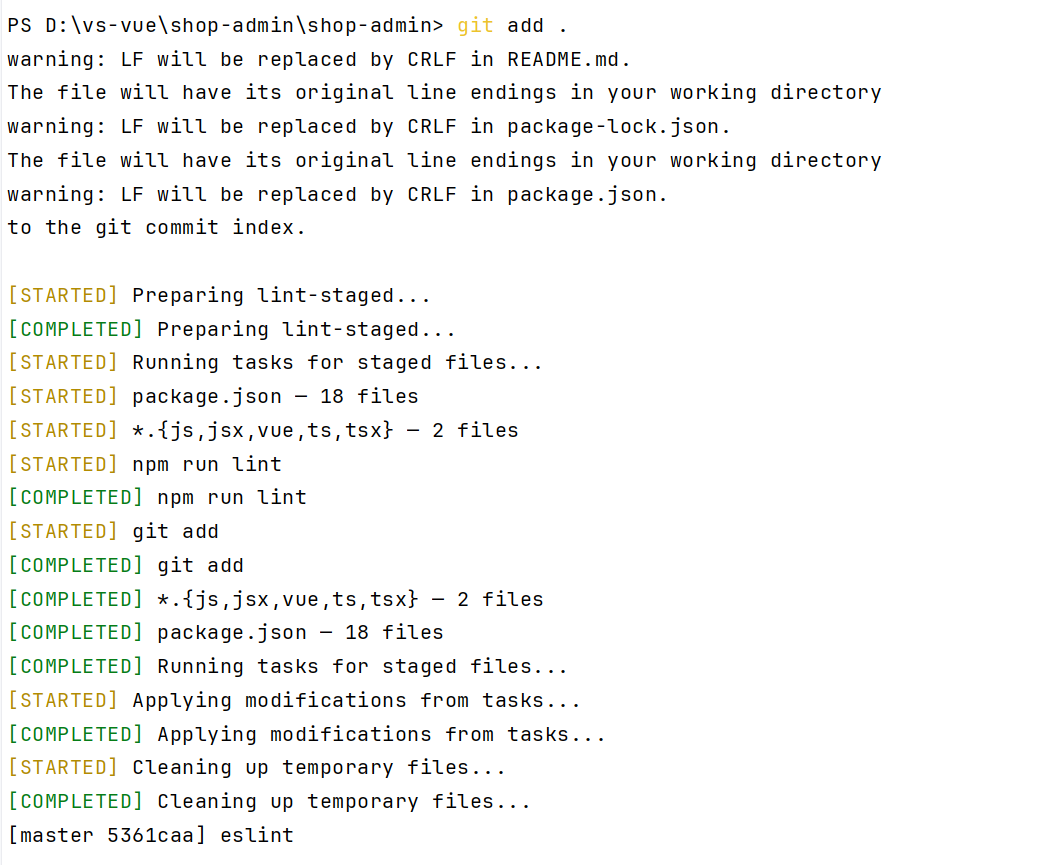Image resolution: width=1041 pixels, height=865 pixels.
Task: Click package-lock.json in the CRLF warning
Action: (x=618, y=127)
